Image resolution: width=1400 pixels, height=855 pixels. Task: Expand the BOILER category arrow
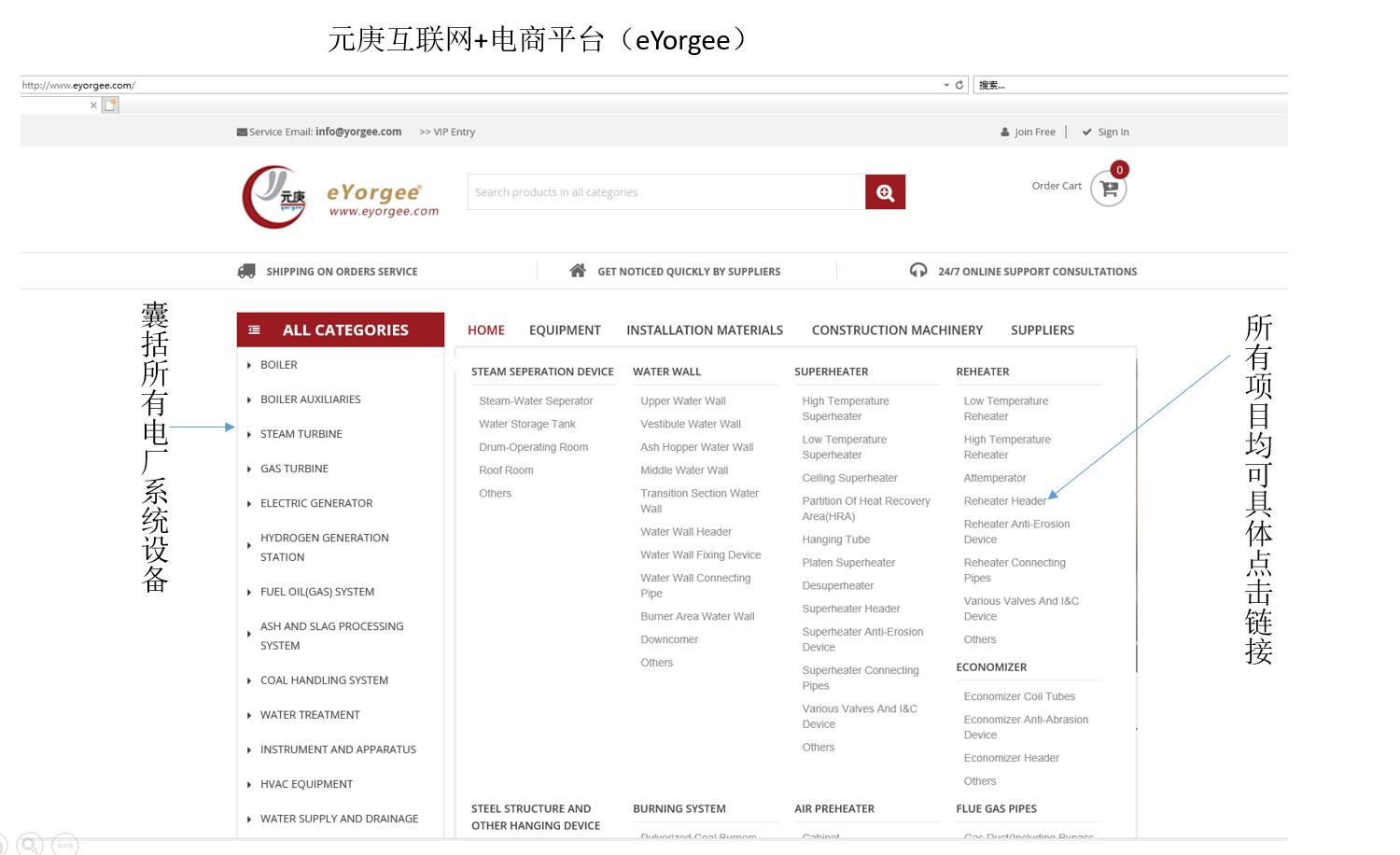tap(249, 366)
